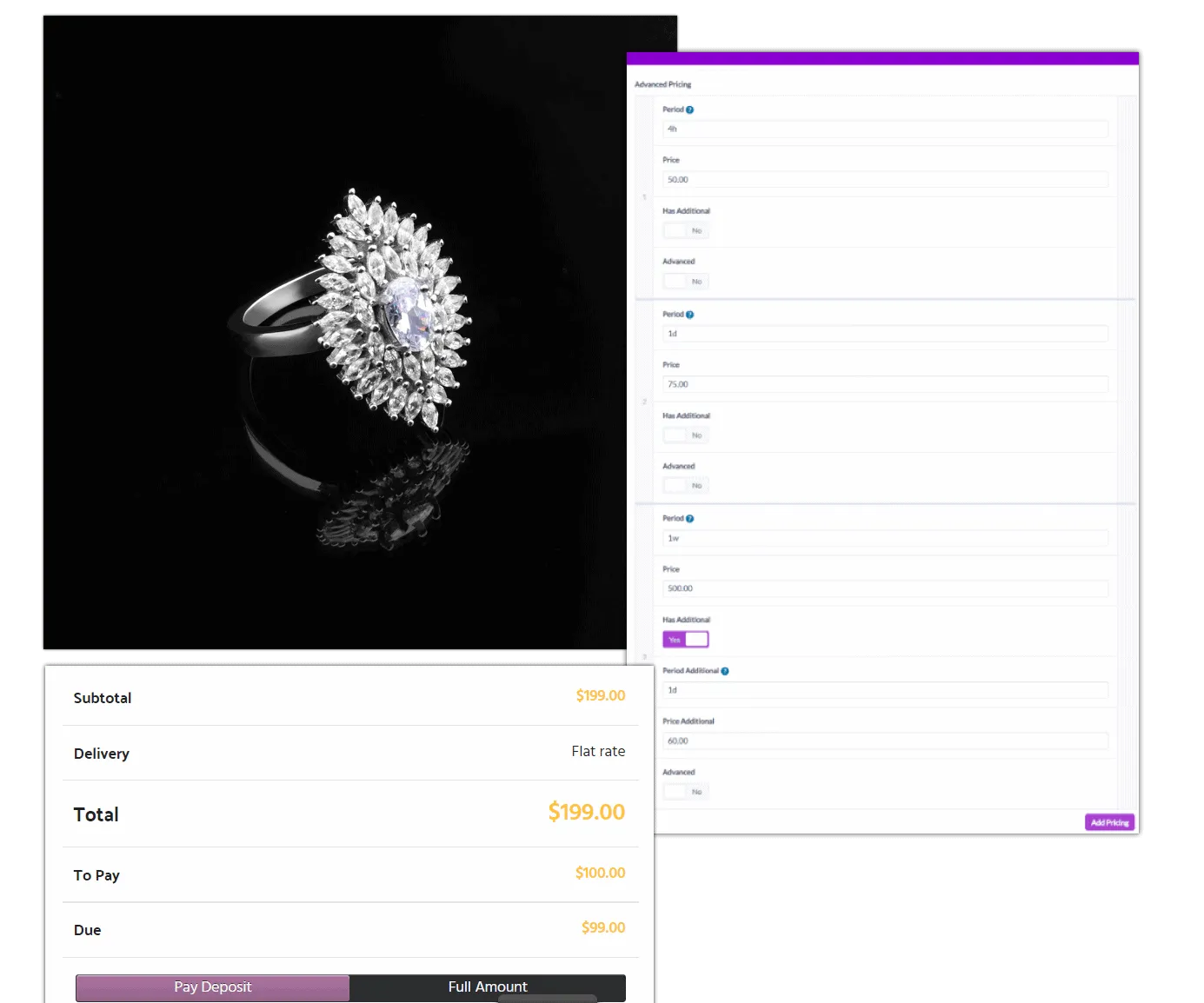
Task: Enable Has Additional in the first pricing row
Action: coord(686,229)
